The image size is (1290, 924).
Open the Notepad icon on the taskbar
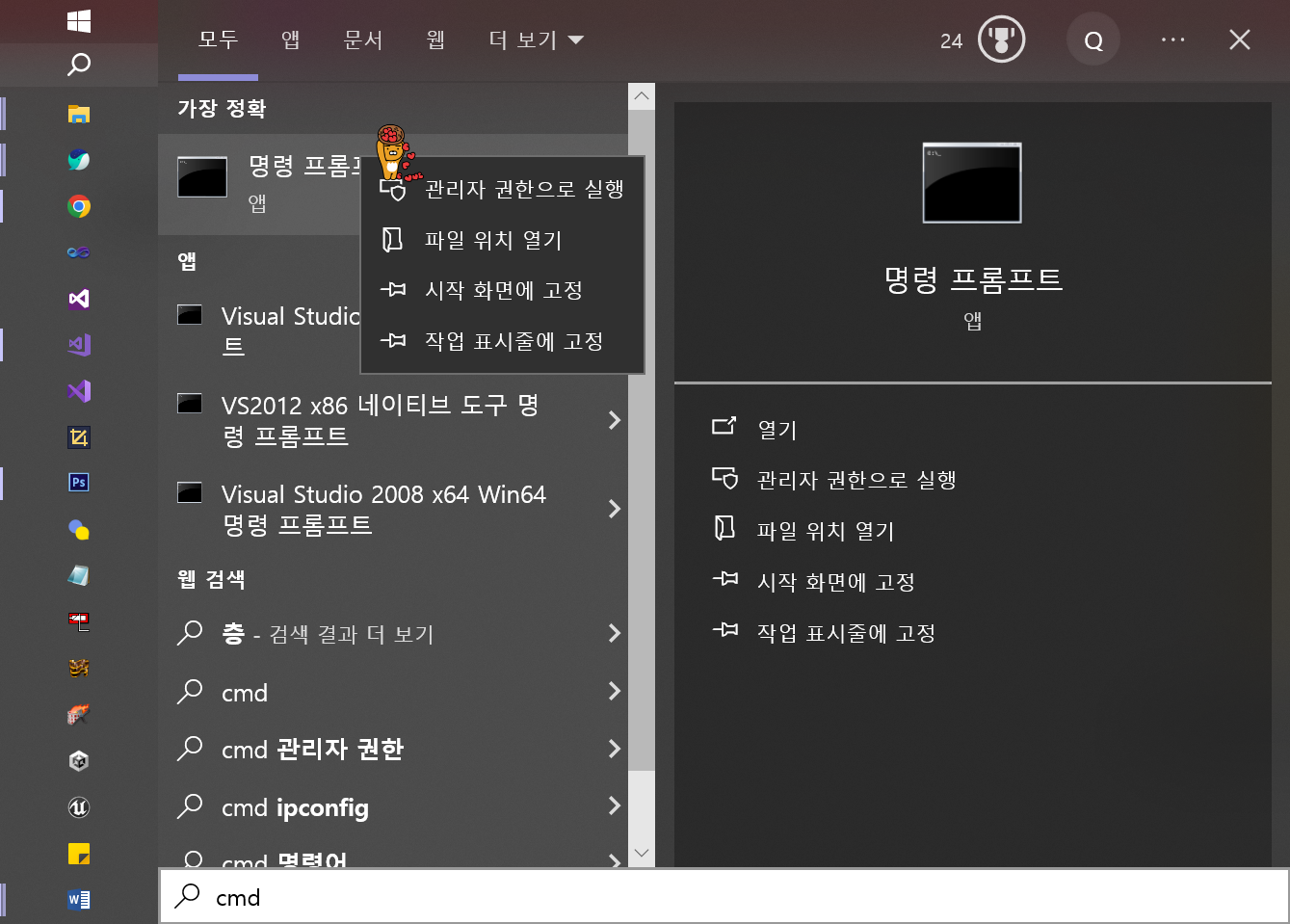(x=79, y=575)
